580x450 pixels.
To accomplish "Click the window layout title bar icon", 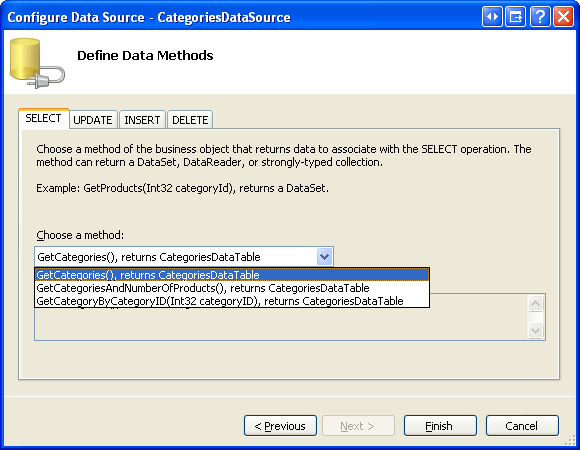I will [x=516, y=17].
